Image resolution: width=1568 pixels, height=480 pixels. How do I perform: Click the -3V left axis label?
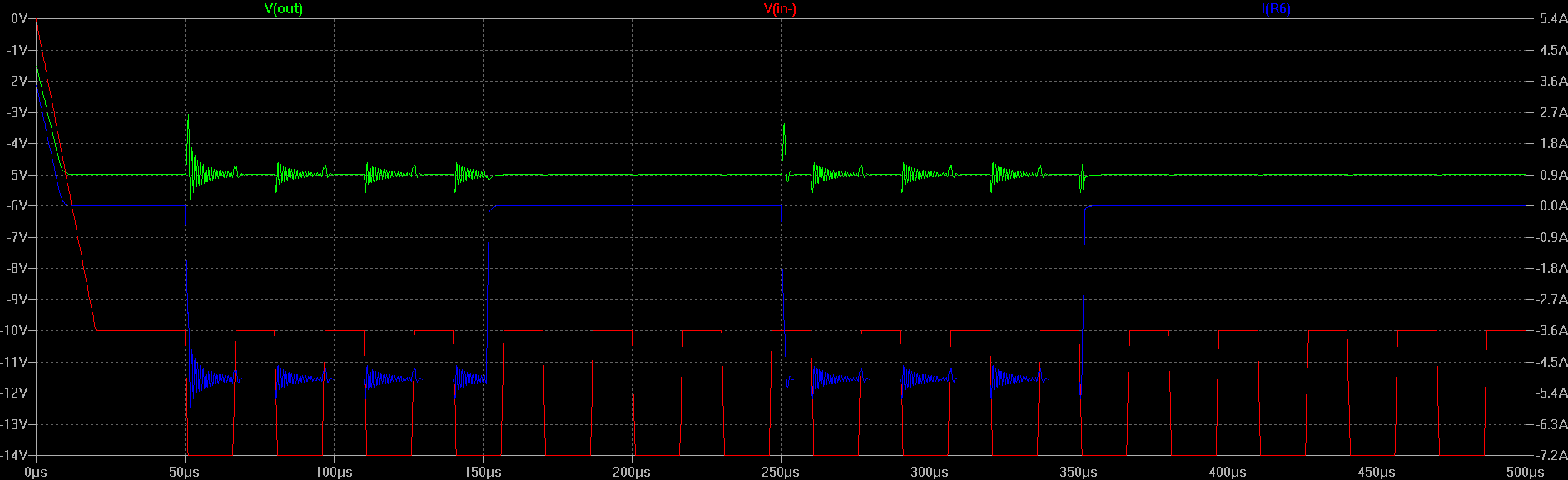tap(17, 112)
